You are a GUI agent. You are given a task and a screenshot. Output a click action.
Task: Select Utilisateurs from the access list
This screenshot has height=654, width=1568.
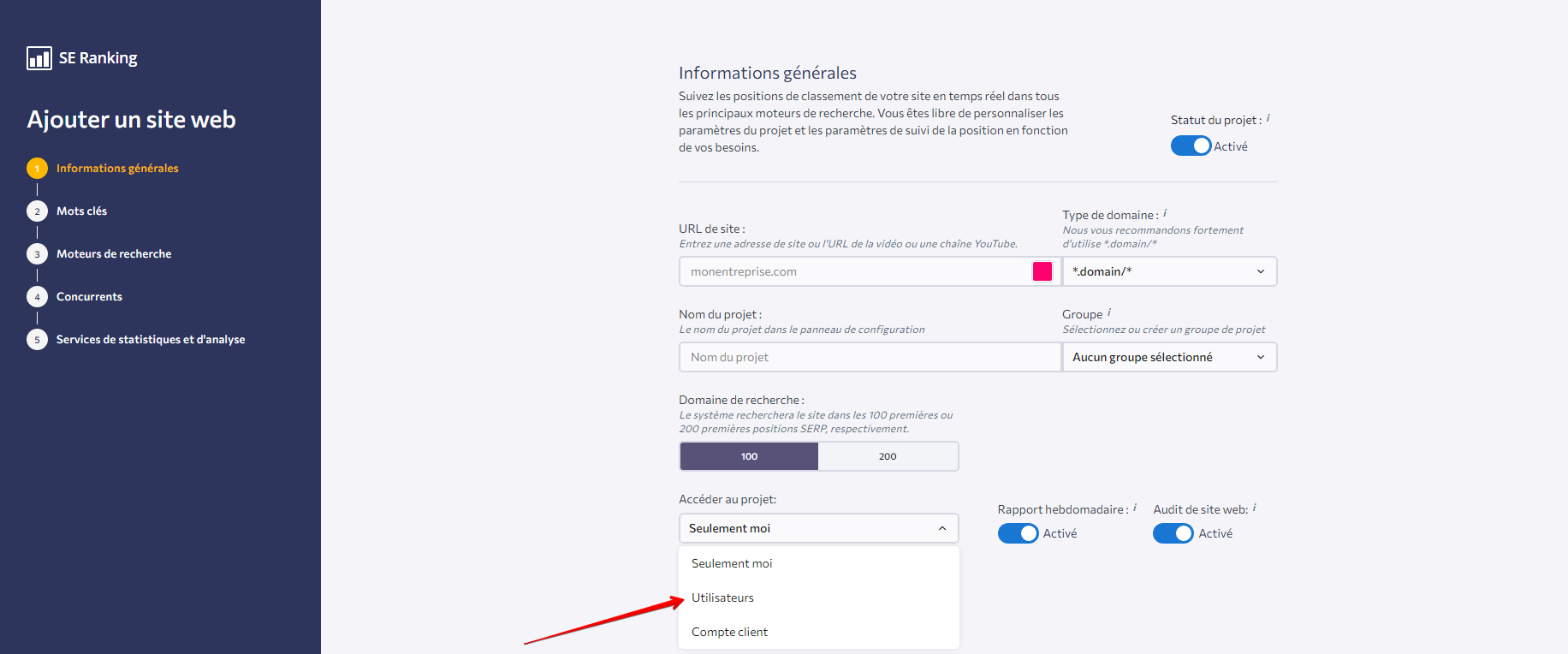(x=723, y=598)
